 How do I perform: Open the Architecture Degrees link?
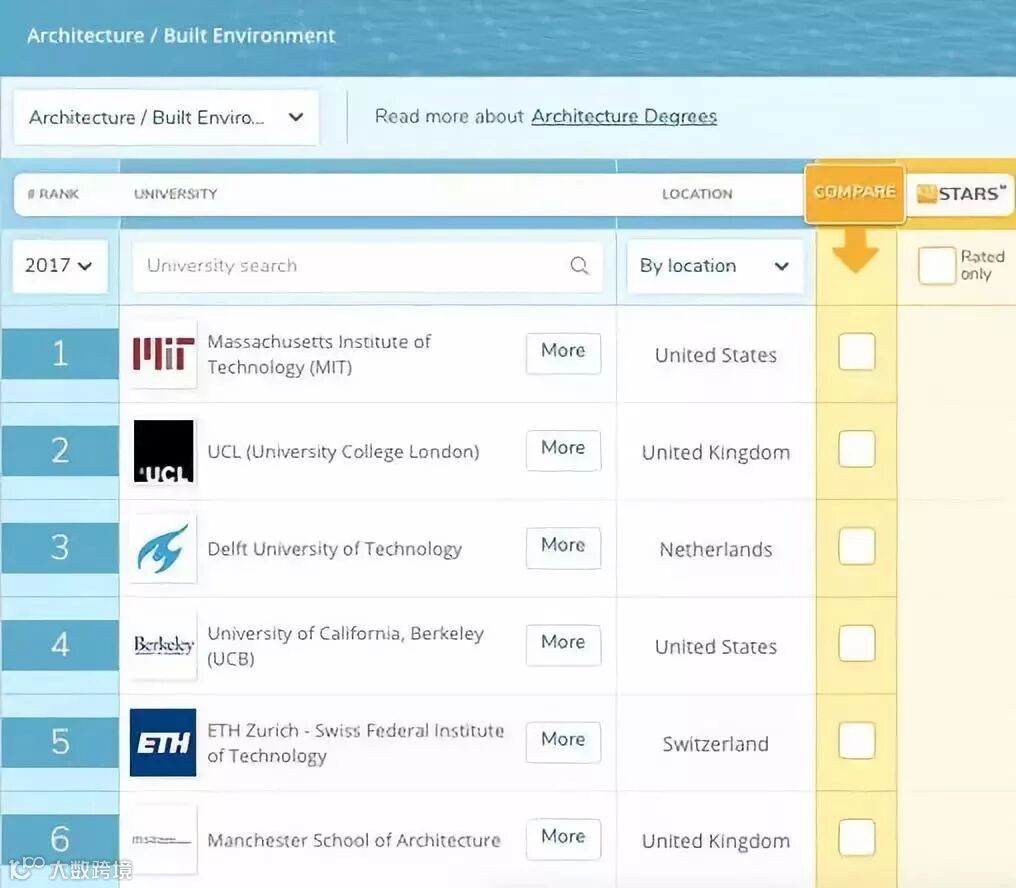[624, 117]
